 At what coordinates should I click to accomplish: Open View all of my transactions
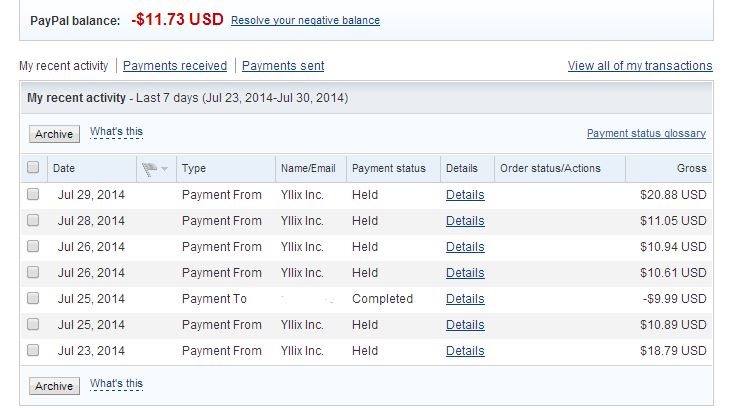tap(640, 66)
